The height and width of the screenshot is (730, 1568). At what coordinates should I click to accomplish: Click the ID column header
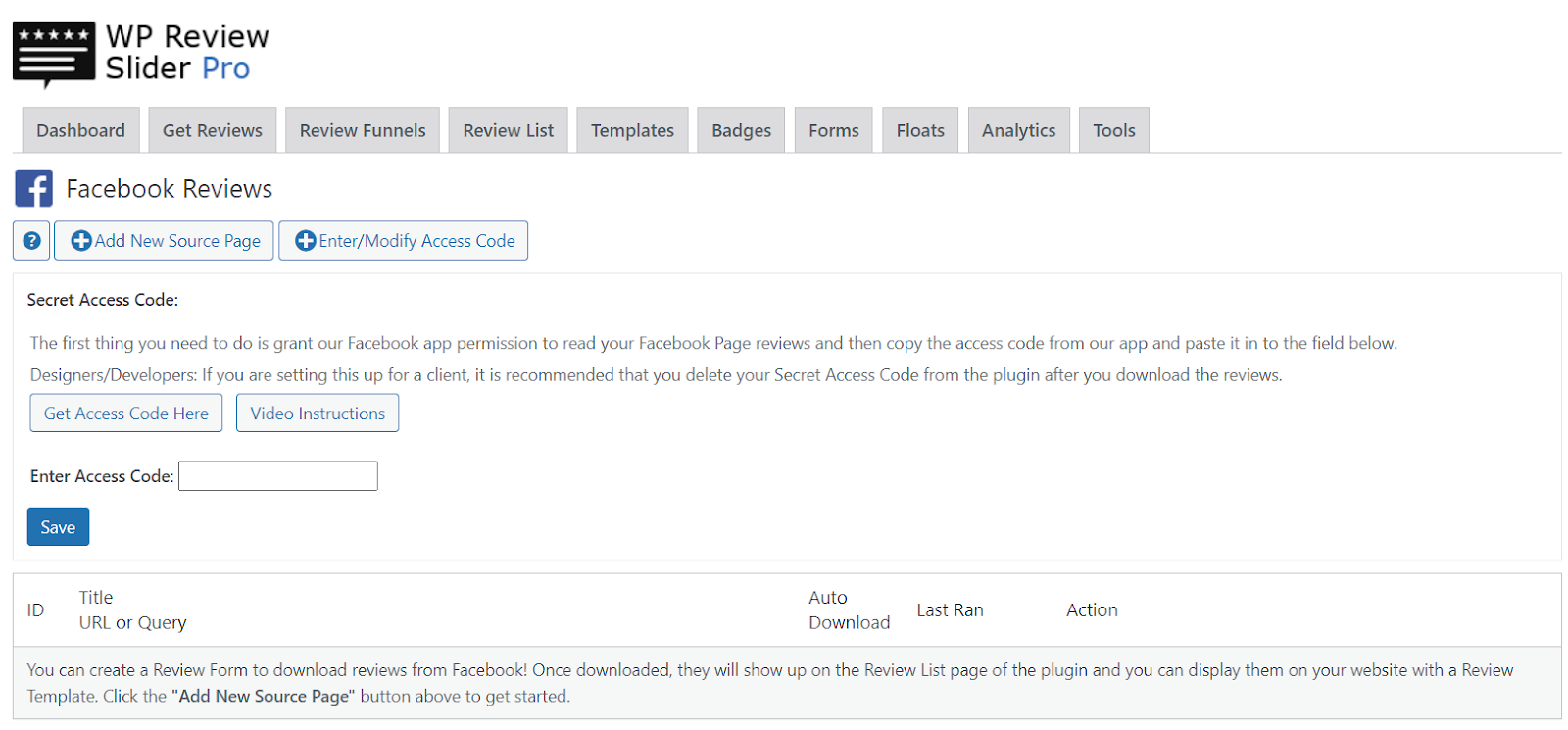coord(35,610)
